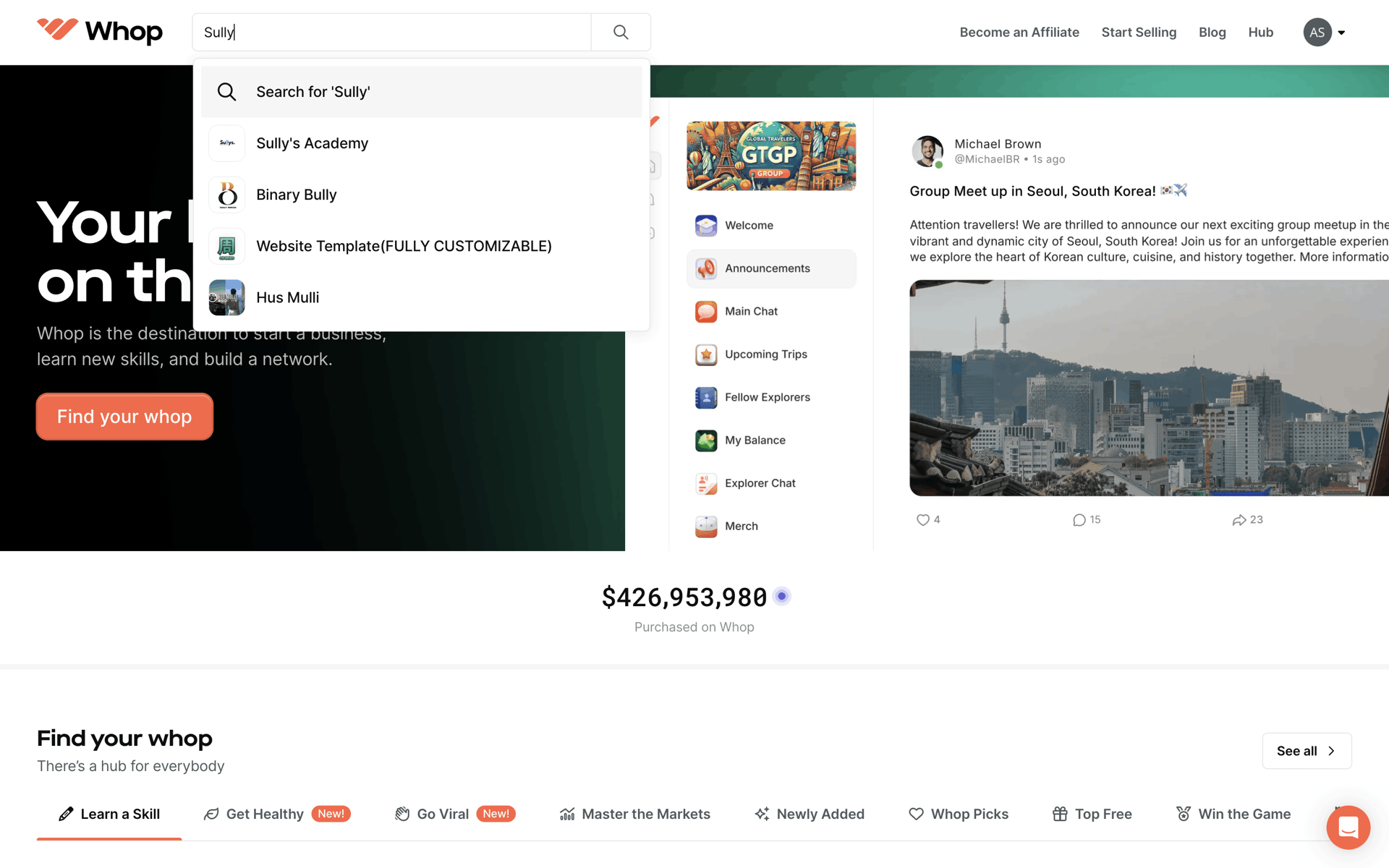This screenshot has height=868, width=1389.
Task: Click the $426,953,980 purchased amount
Action: (x=684, y=597)
